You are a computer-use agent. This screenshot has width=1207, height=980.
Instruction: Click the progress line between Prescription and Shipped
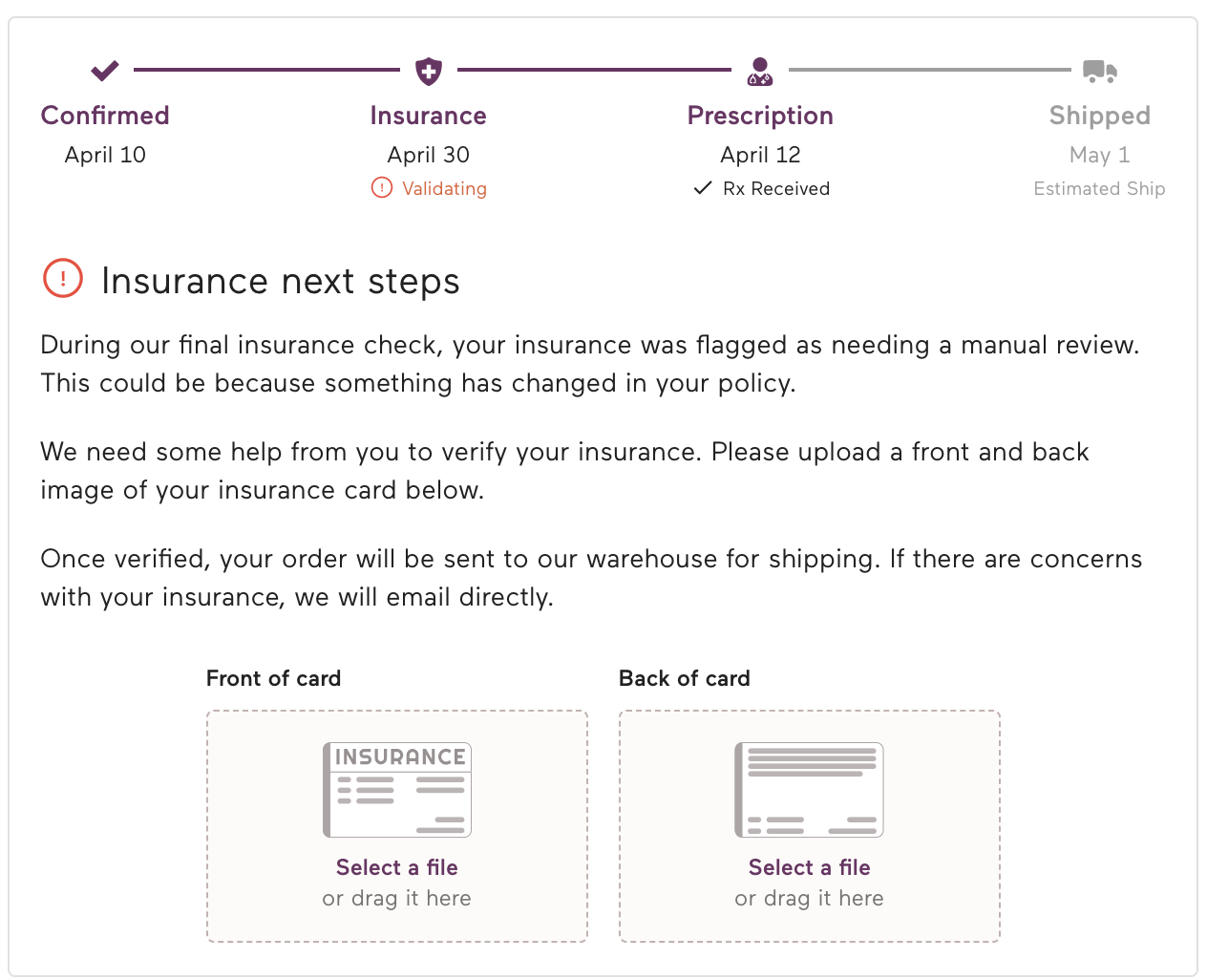929,70
